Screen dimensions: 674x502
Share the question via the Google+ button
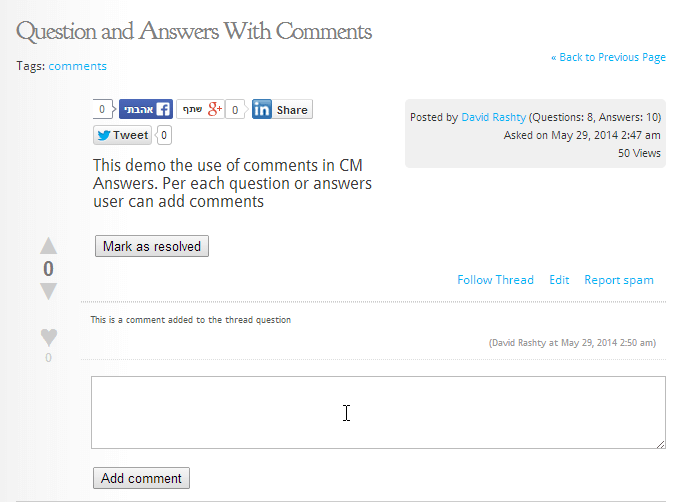pyautogui.click(x=199, y=109)
